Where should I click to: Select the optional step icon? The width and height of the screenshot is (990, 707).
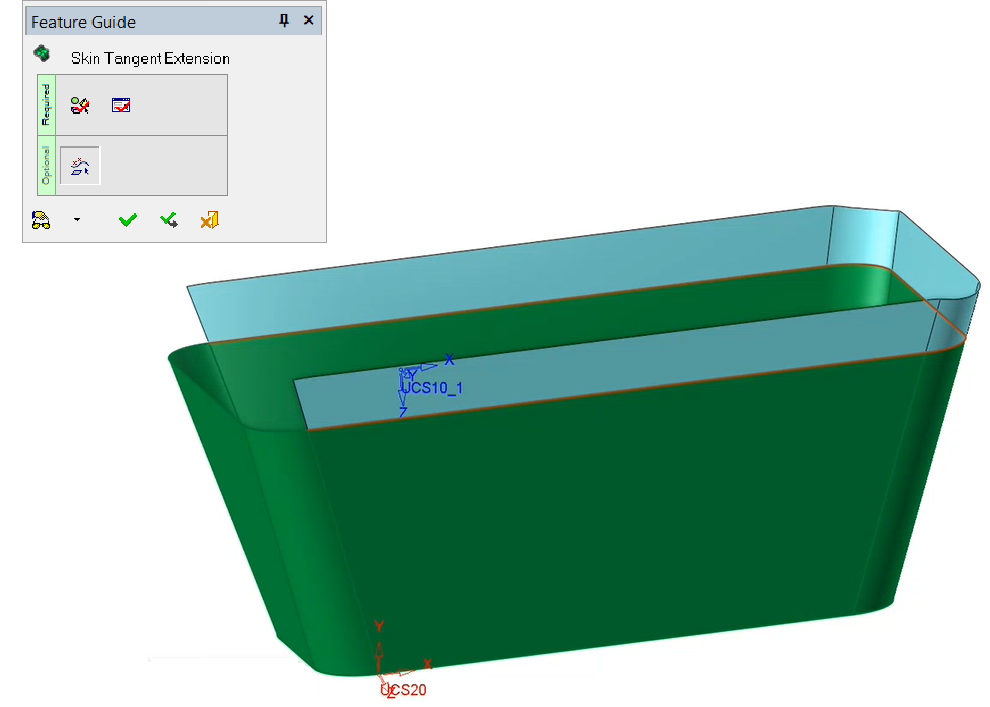coord(80,165)
